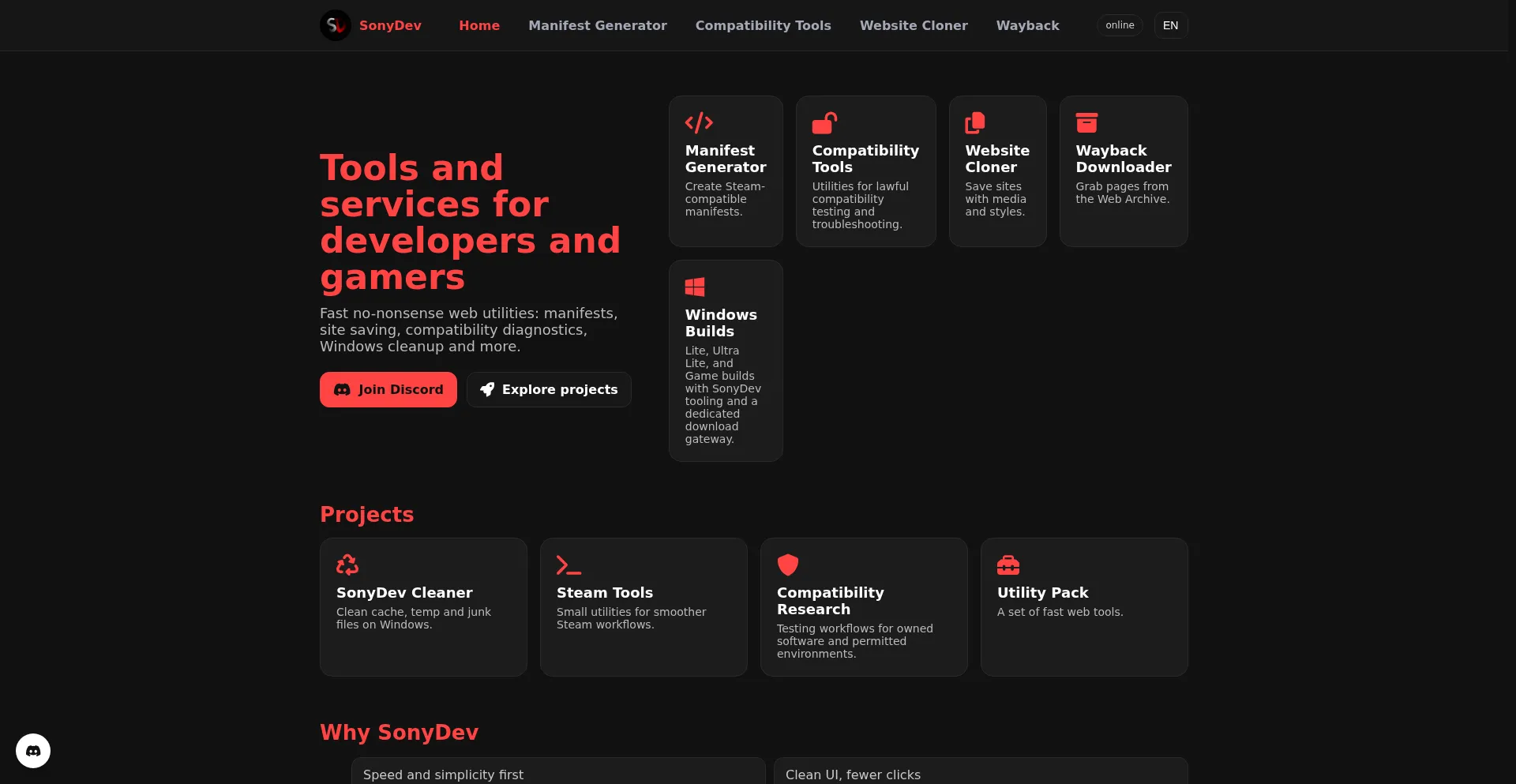Click 'Clean UI, fewer clicks' card

(x=981, y=771)
